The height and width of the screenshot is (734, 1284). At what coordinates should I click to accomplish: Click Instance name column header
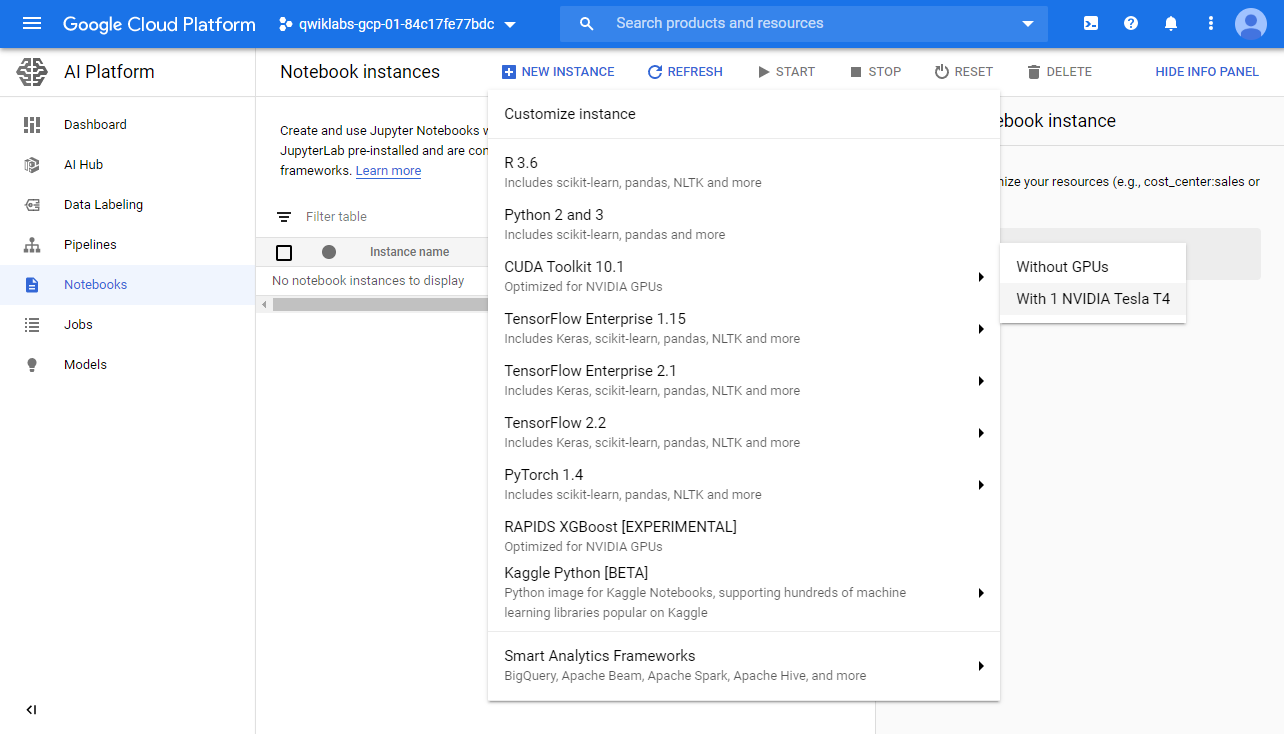coord(409,252)
